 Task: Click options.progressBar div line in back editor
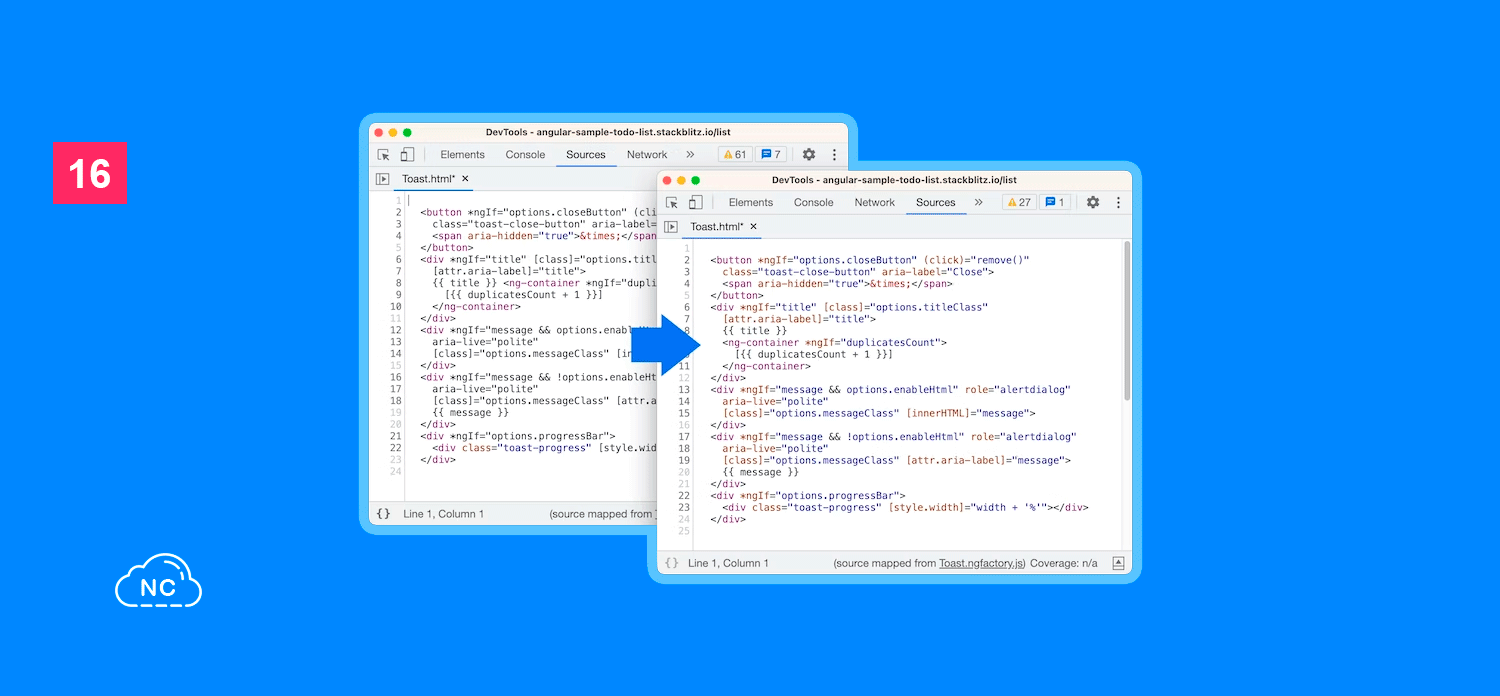pyautogui.click(x=518, y=436)
